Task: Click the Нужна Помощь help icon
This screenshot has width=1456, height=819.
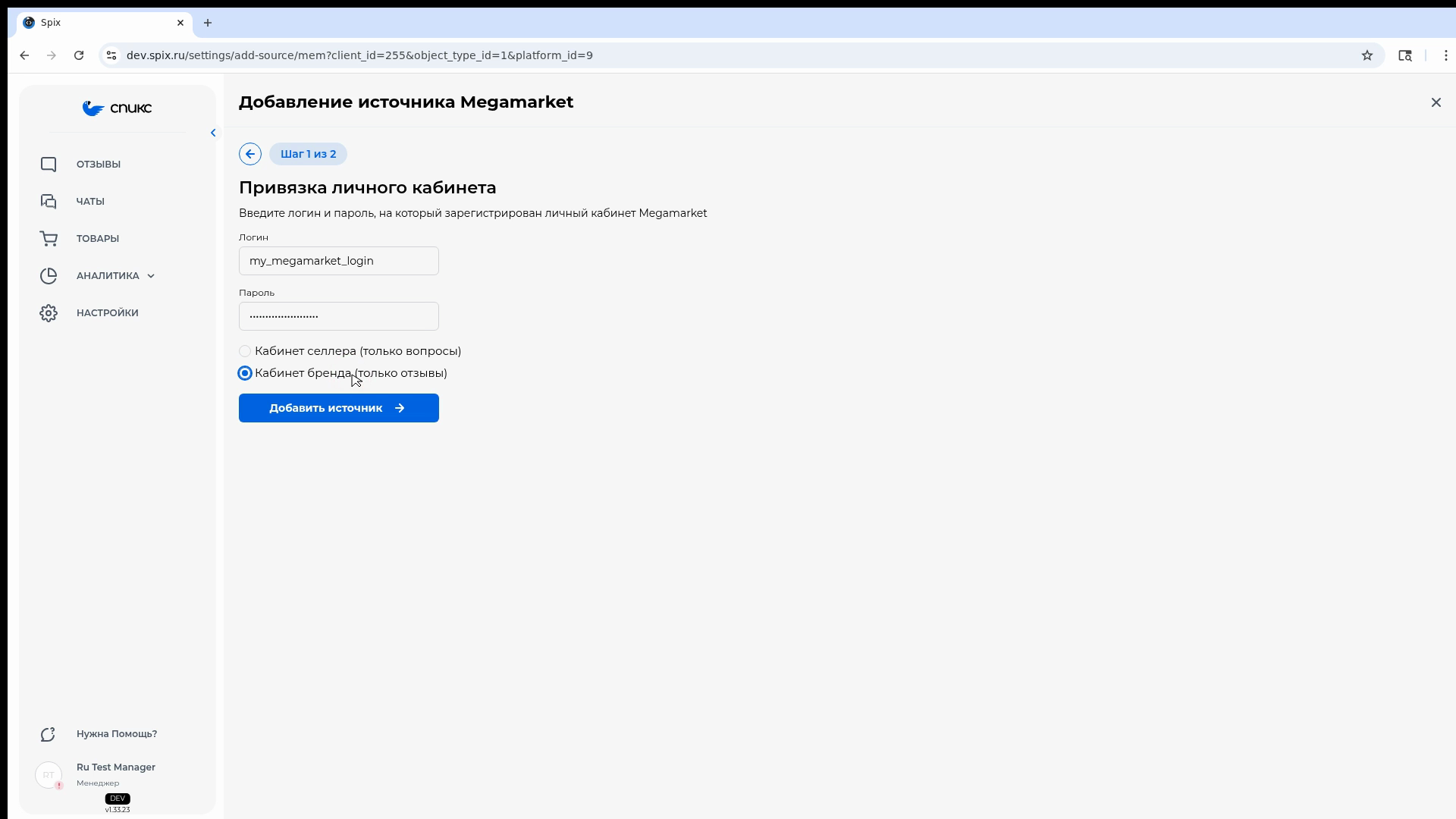Action: pos(49,734)
